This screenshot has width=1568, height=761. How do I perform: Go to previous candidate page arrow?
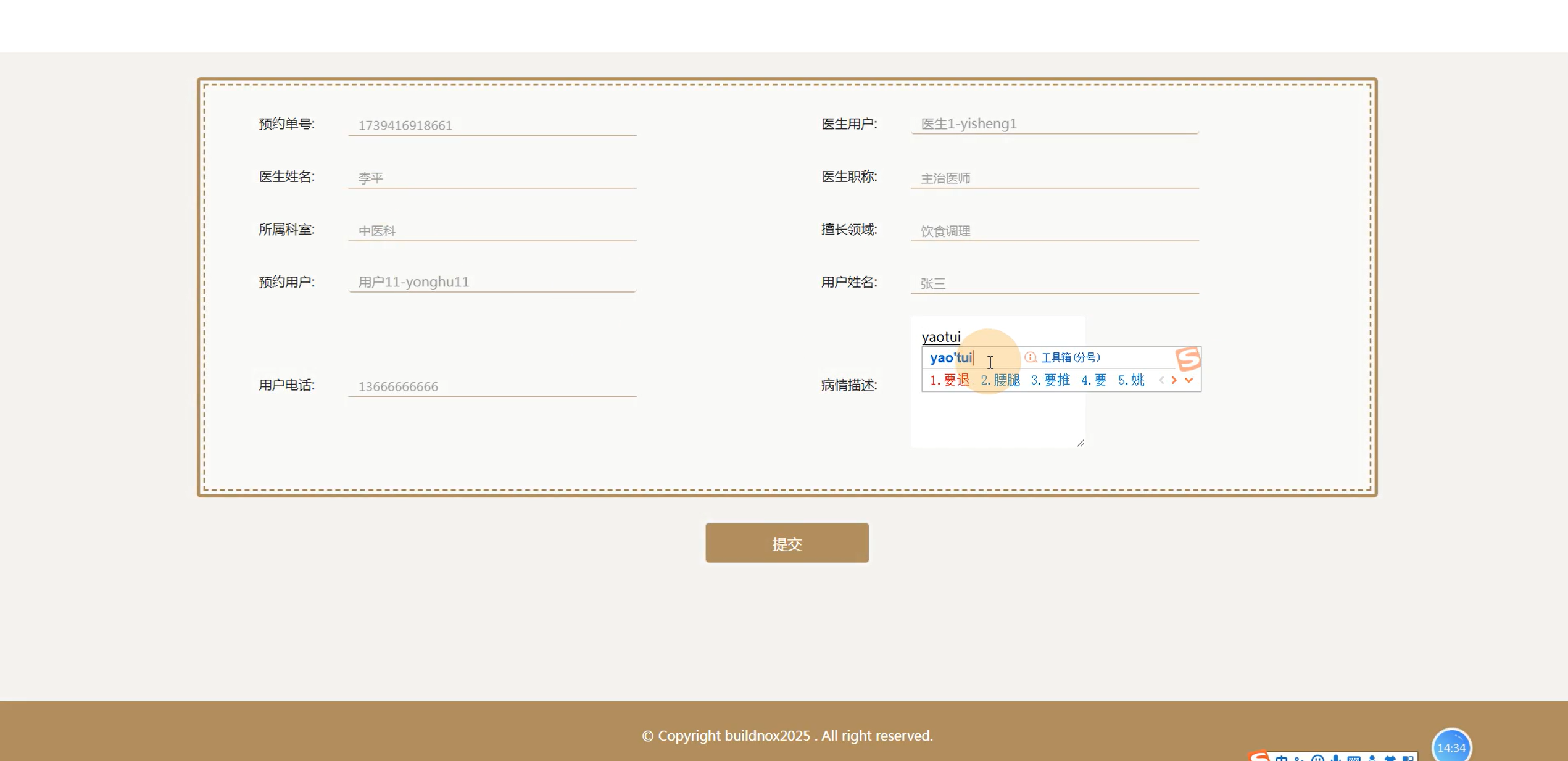(x=1161, y=380)
